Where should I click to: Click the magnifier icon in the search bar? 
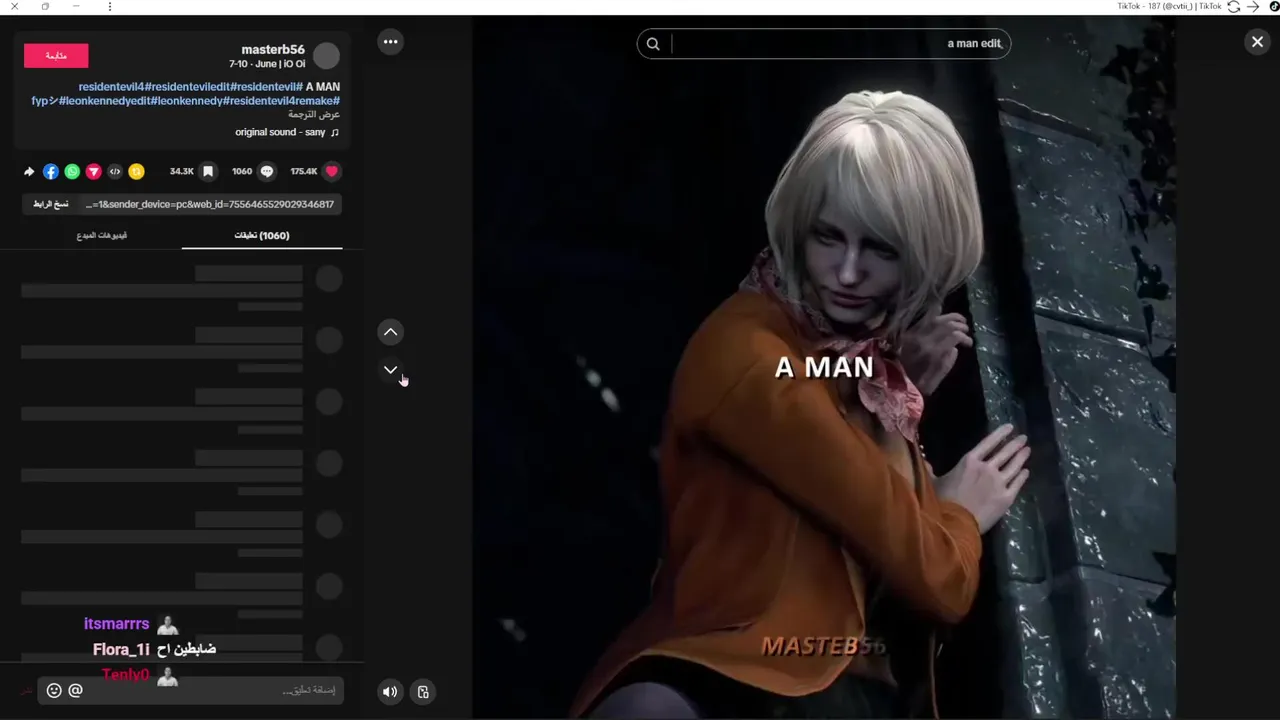(x=653, y=44)
